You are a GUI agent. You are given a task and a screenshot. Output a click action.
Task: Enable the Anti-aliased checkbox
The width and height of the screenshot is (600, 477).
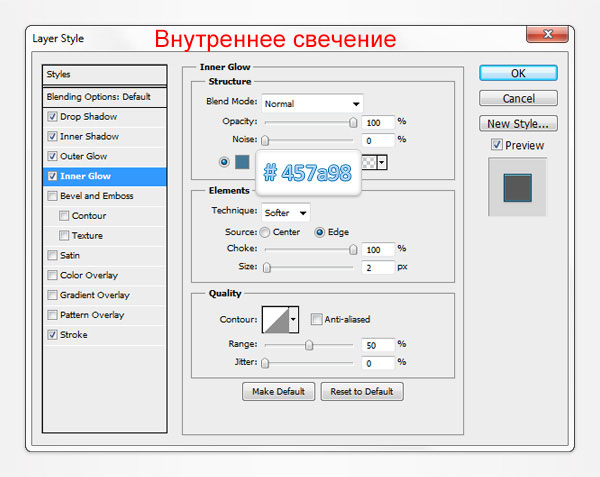click(316, 319)
